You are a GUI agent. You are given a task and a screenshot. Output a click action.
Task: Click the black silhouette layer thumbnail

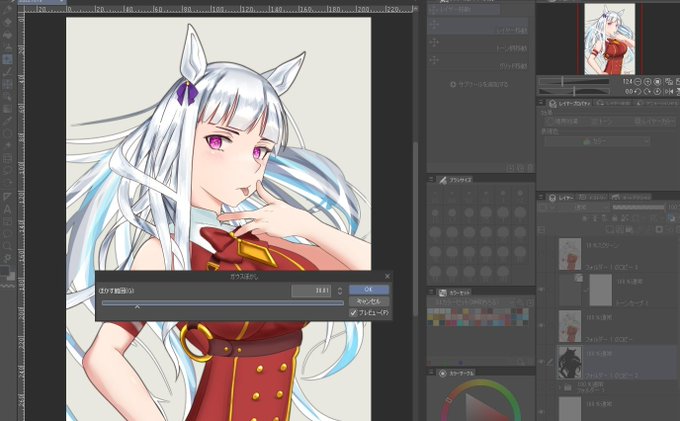coord(569,362)
